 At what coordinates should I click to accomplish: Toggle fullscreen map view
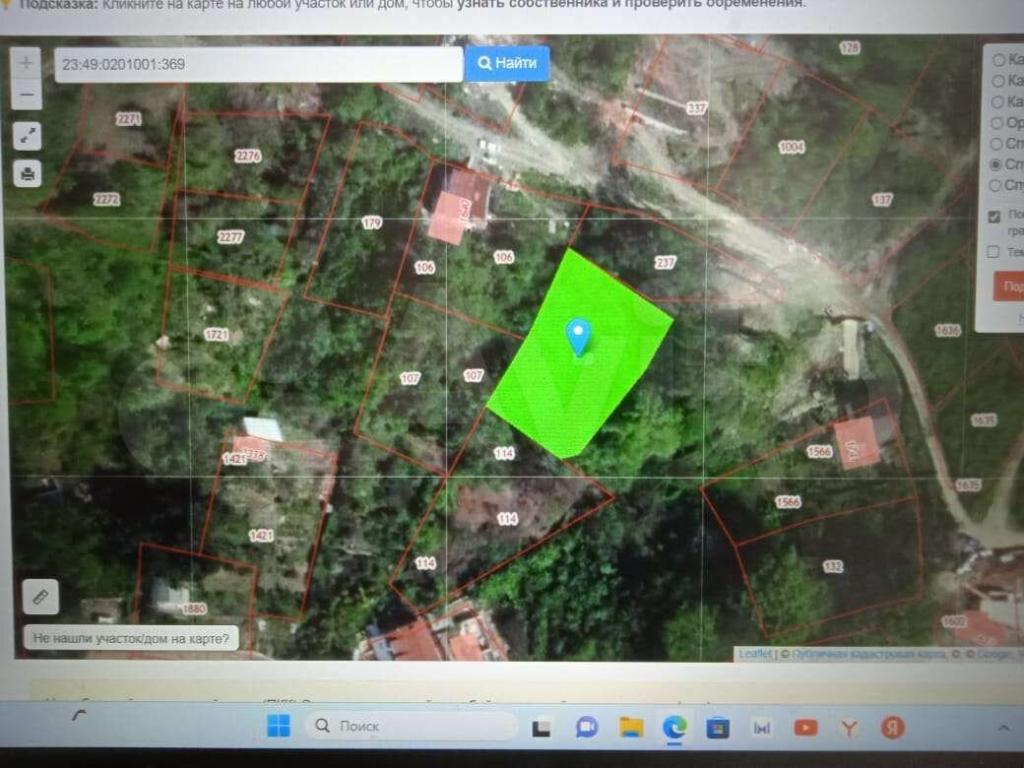coord(27,135)
